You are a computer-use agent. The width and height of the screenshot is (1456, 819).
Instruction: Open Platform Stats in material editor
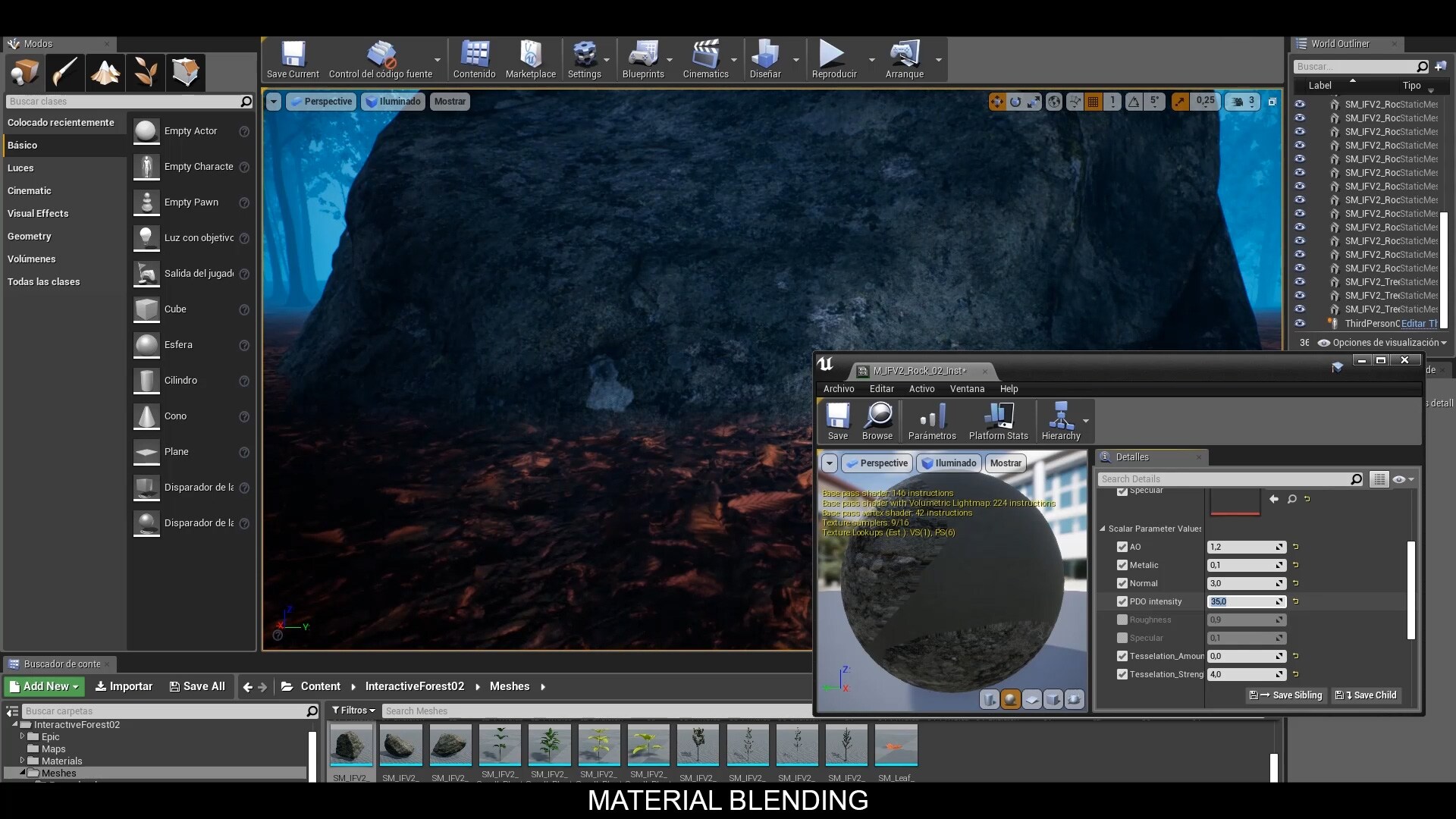pos(998,421)
